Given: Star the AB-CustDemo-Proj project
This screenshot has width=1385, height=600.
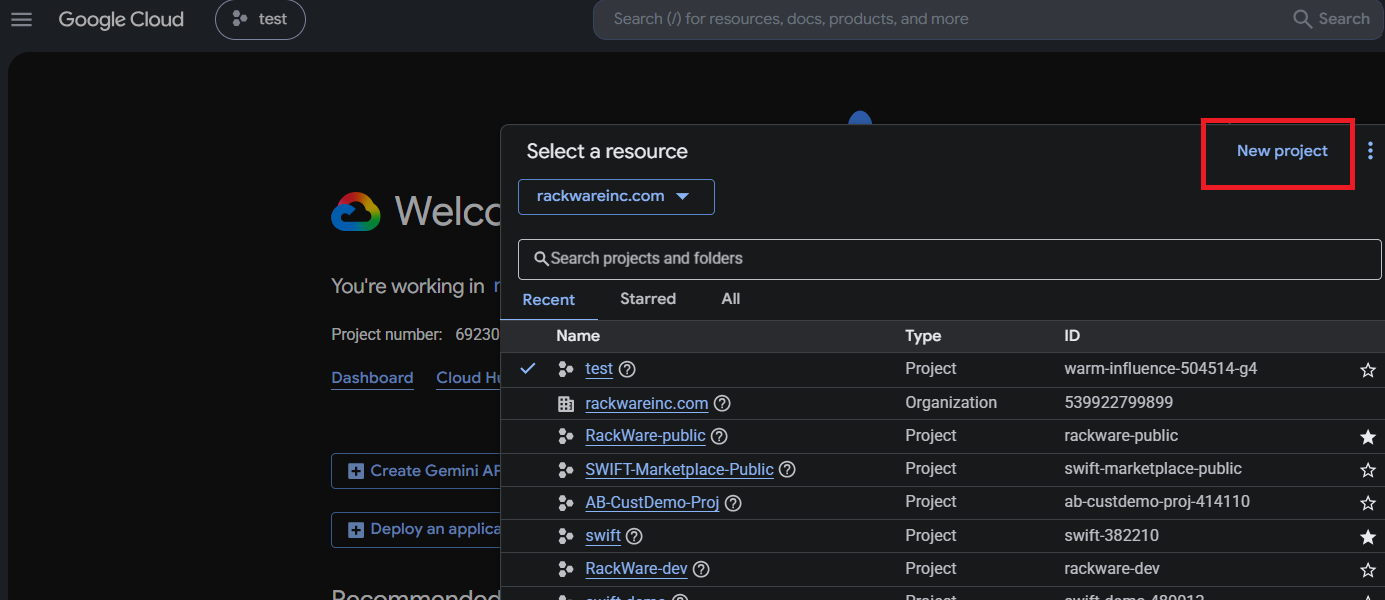Looking at the screenshot, I should [x=1368, y=503].
